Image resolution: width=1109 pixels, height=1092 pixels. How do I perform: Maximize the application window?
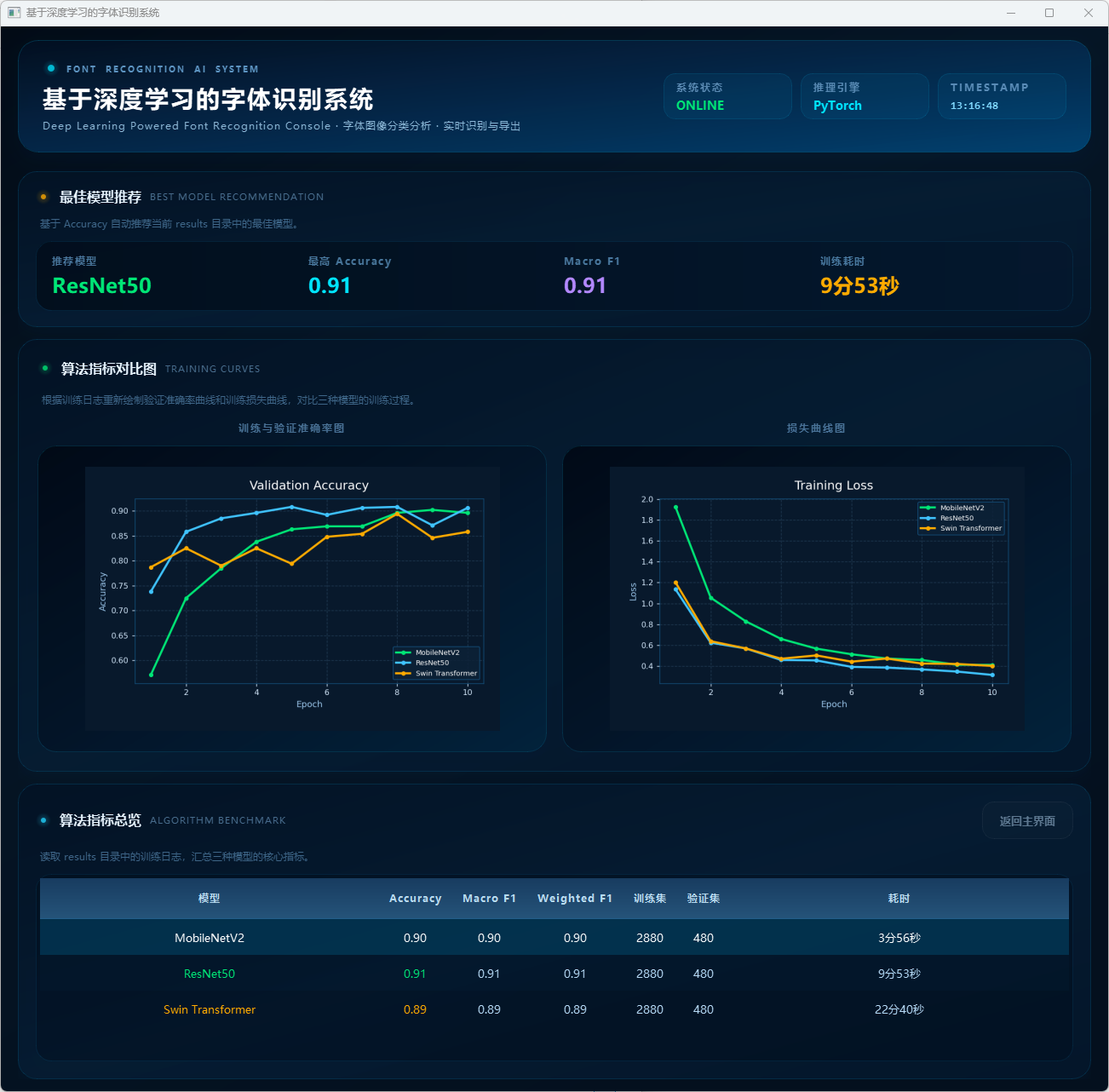pyautogui.click(x=1049, y=13)
